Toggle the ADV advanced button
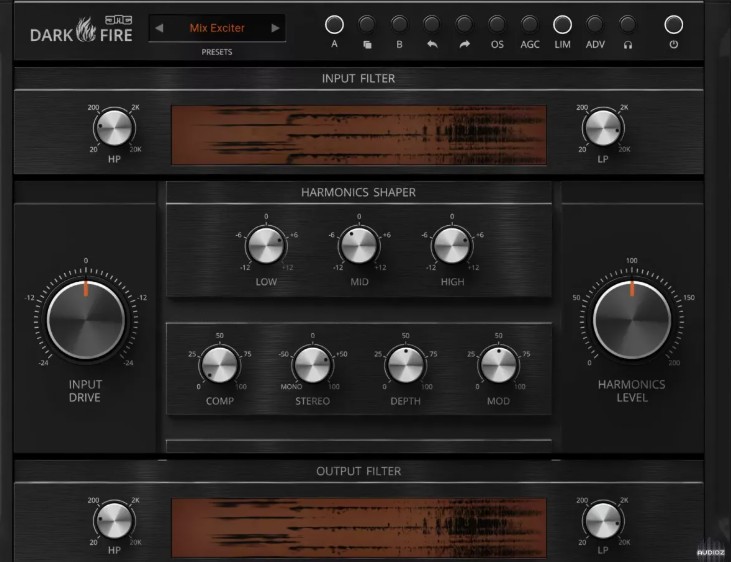This screenshot has width=731, height=562. [x=595, y=25]
